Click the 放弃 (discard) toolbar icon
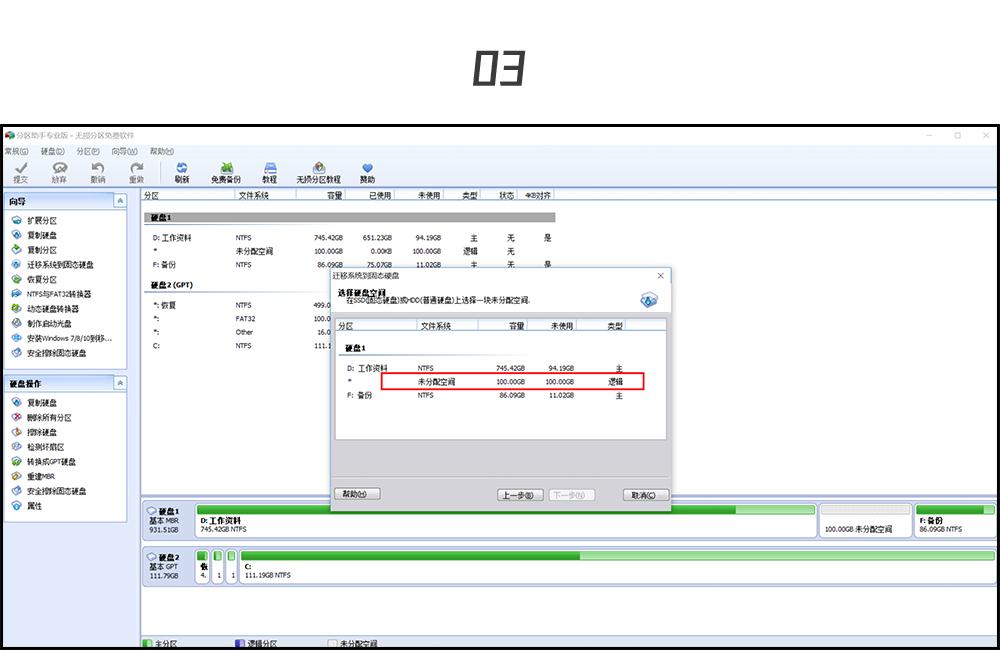1000x650 pixels. tap(59, 172)
